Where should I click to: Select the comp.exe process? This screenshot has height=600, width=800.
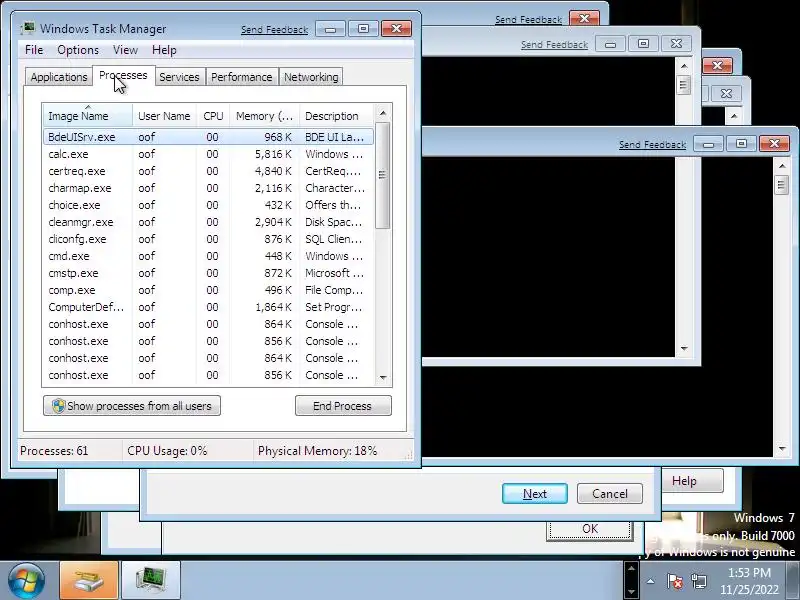(208, 290)
